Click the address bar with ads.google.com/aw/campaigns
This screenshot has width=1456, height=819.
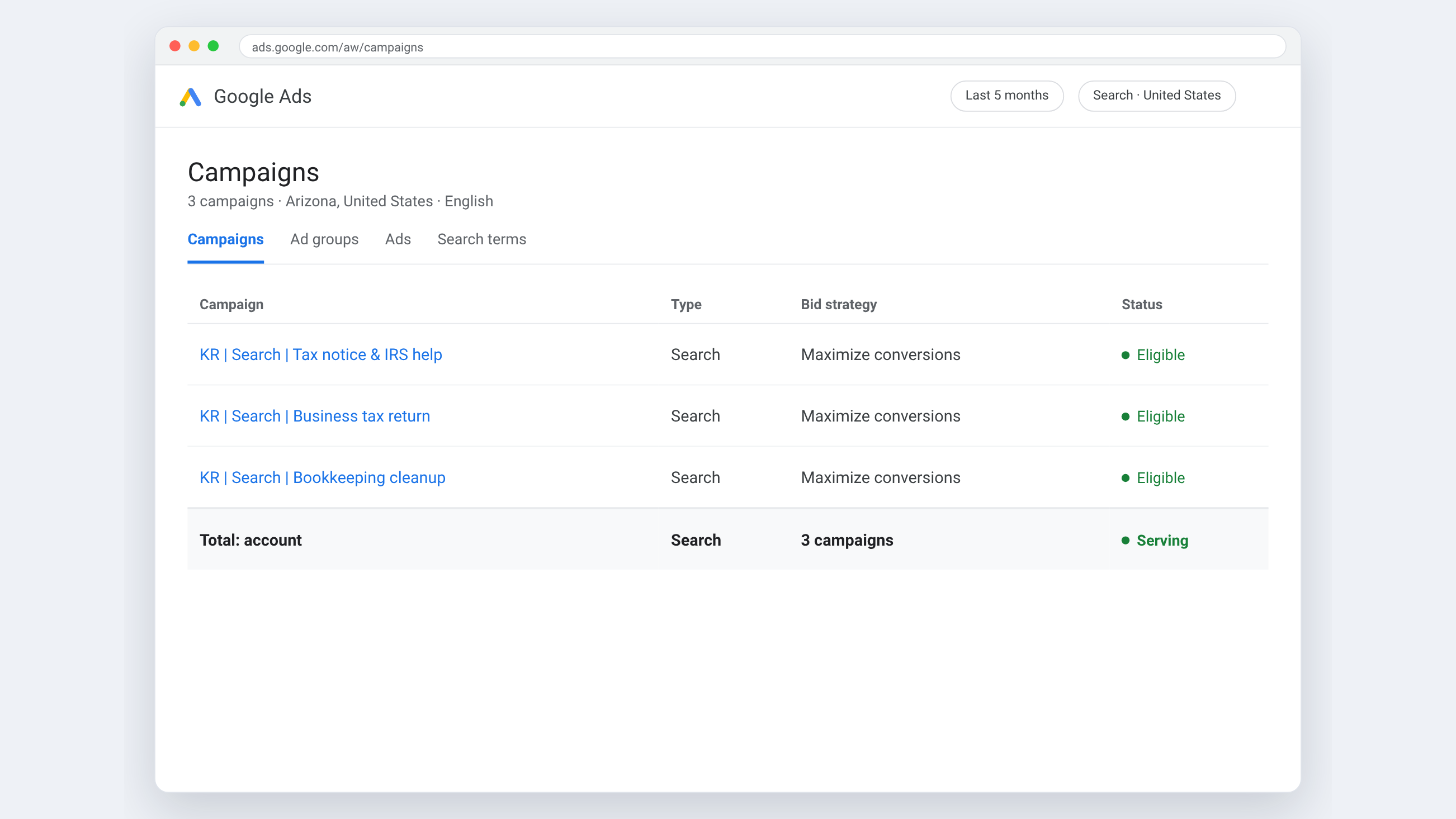point(763,47)
